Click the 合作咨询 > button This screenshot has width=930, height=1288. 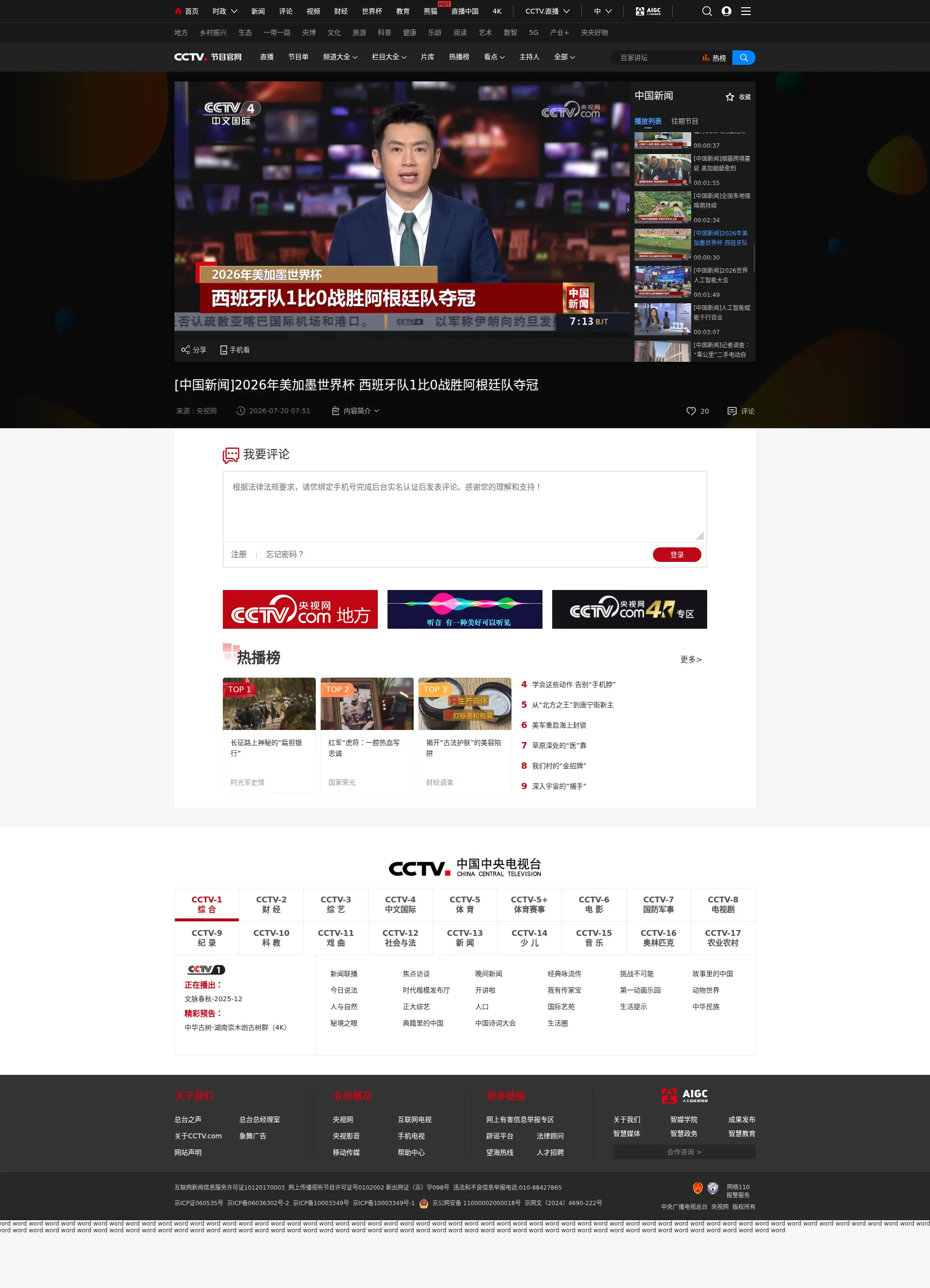point(684,1152)
